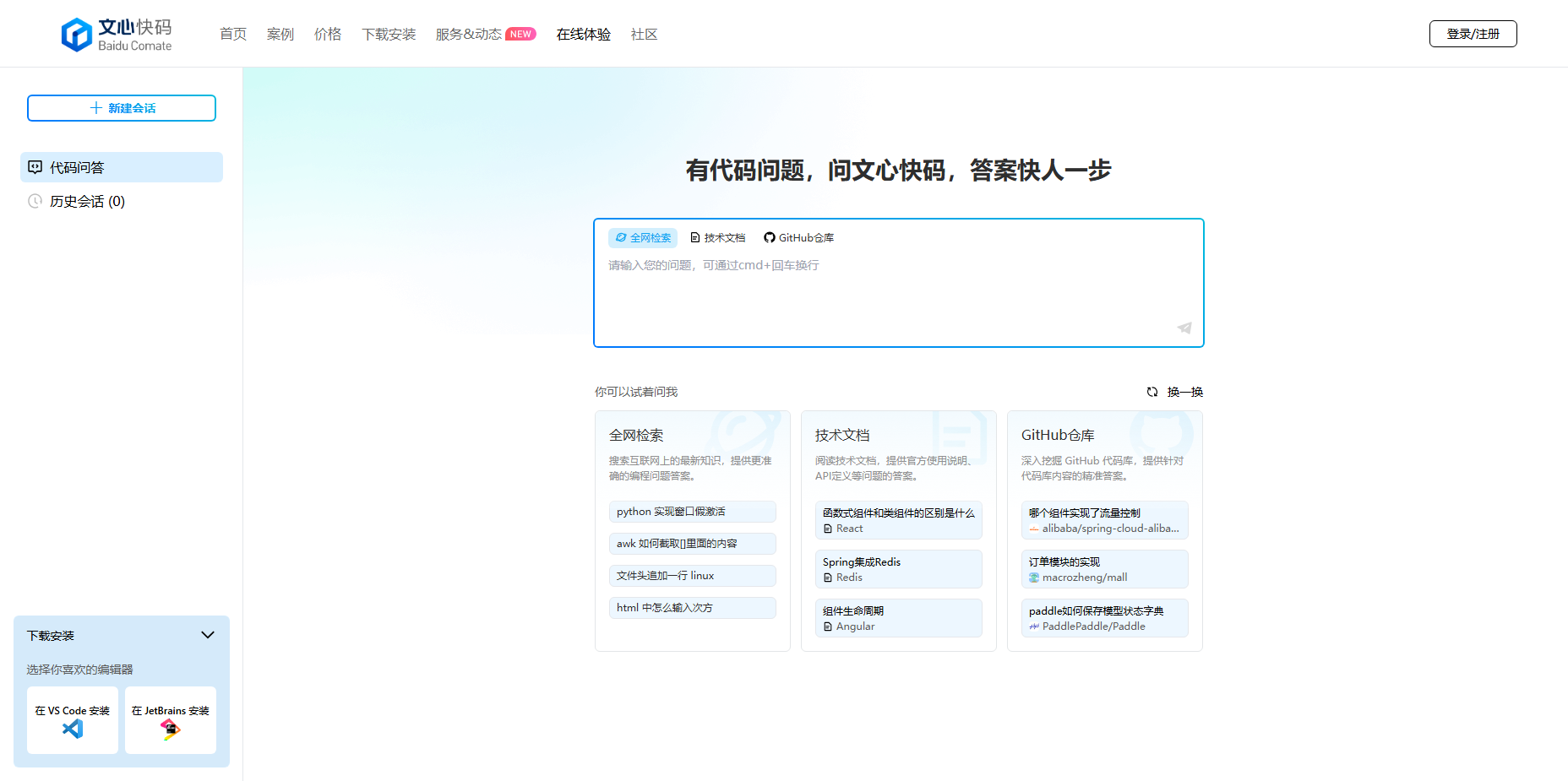
Task: Click the 全网检索 card heading
Action: (636, 436)
